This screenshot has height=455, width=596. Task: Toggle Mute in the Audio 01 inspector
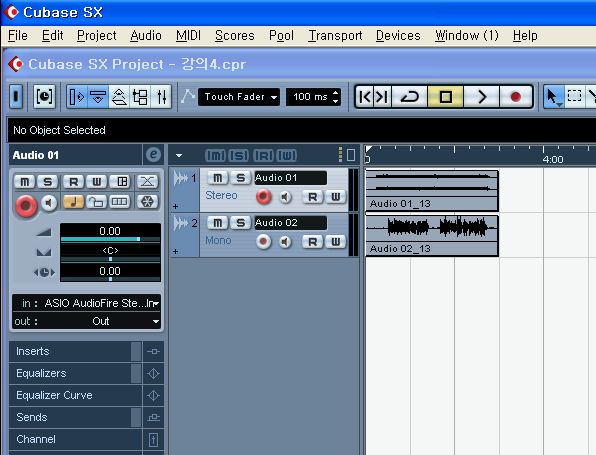(25, 182)
